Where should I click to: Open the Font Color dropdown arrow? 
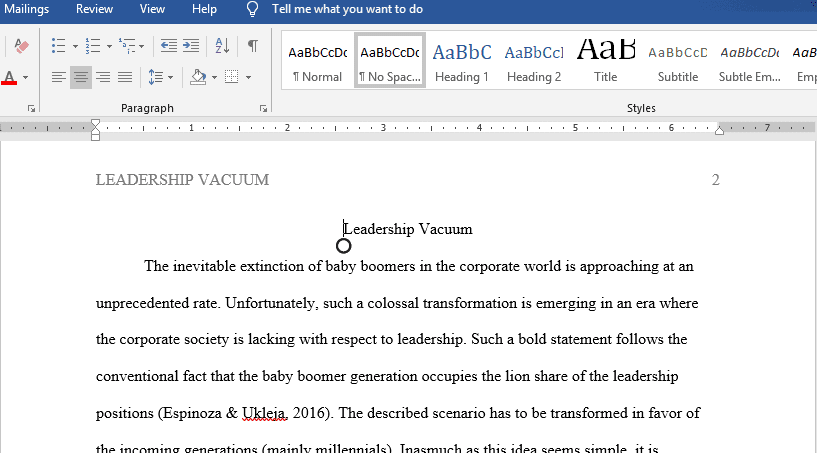point(26,78)
